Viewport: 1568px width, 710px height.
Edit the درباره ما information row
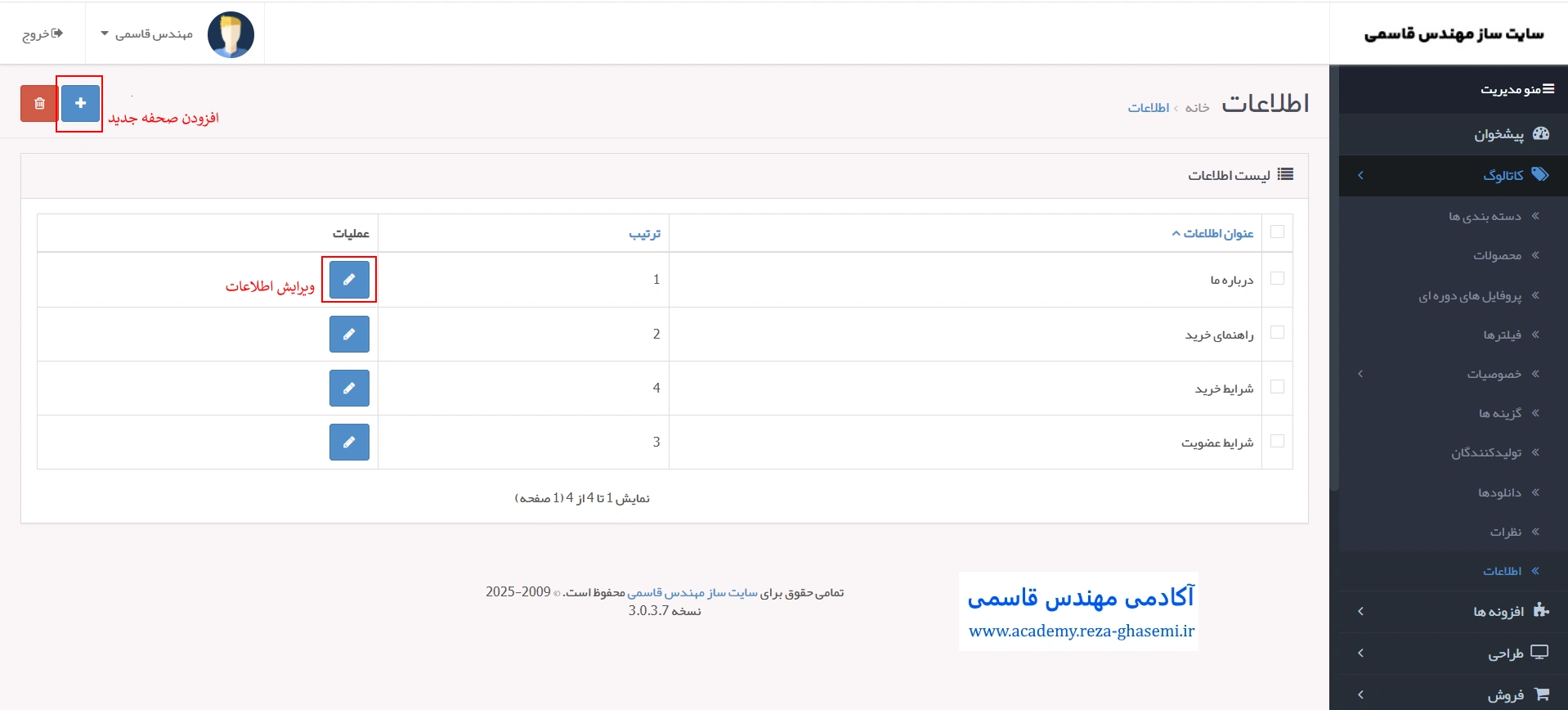click(349, 280)
